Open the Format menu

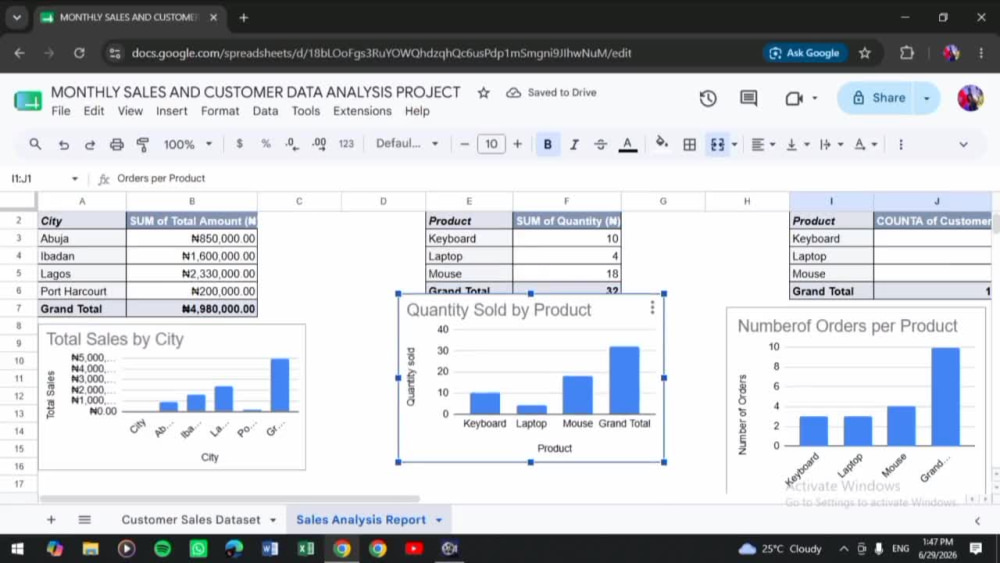[x=220, y=111]
